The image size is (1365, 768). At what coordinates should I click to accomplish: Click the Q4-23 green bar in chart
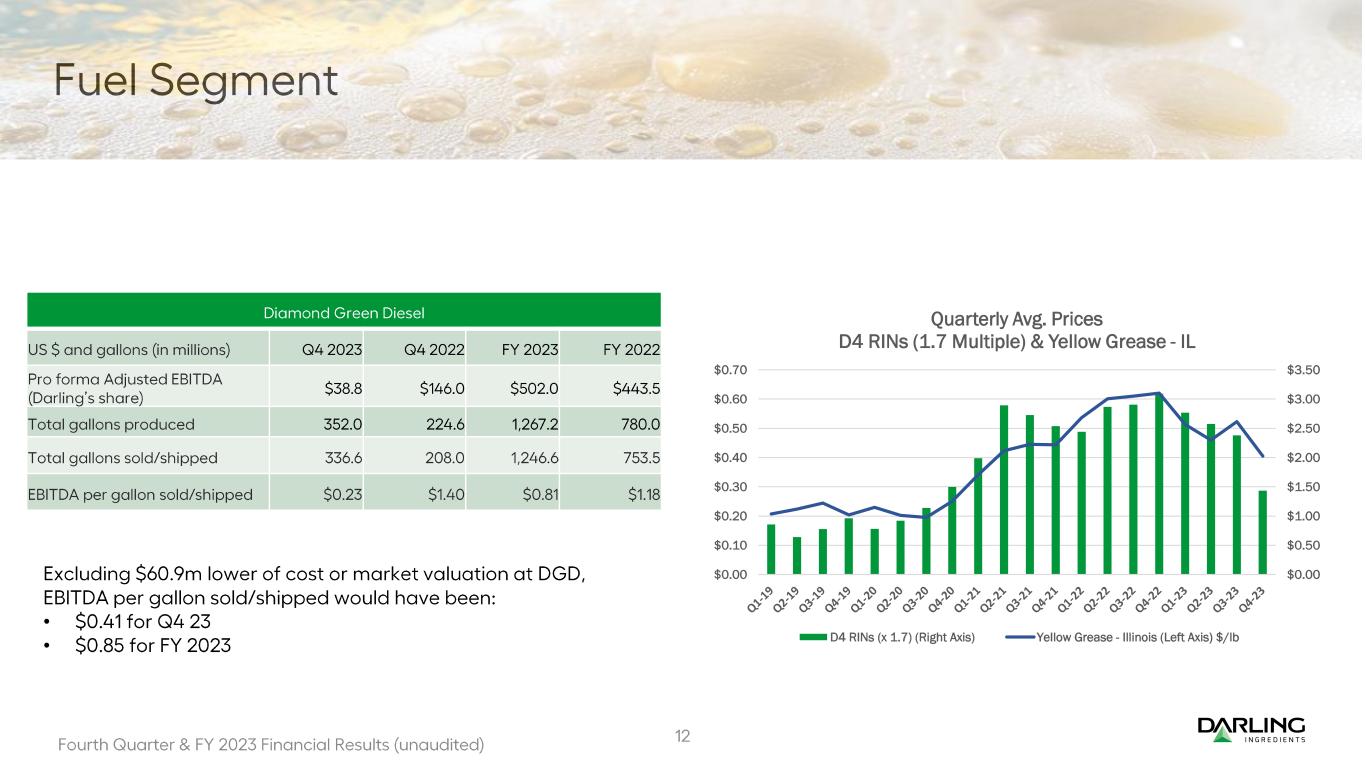1262,532
